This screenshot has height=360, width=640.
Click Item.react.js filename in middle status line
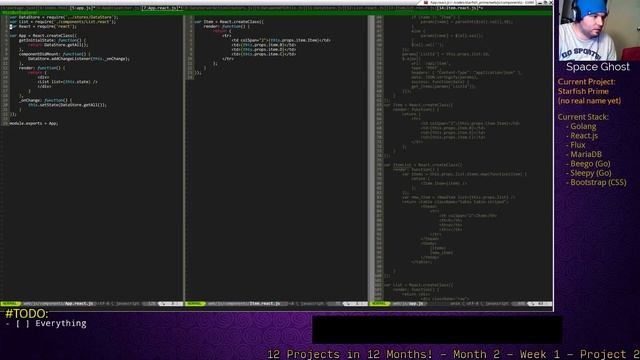264,304
